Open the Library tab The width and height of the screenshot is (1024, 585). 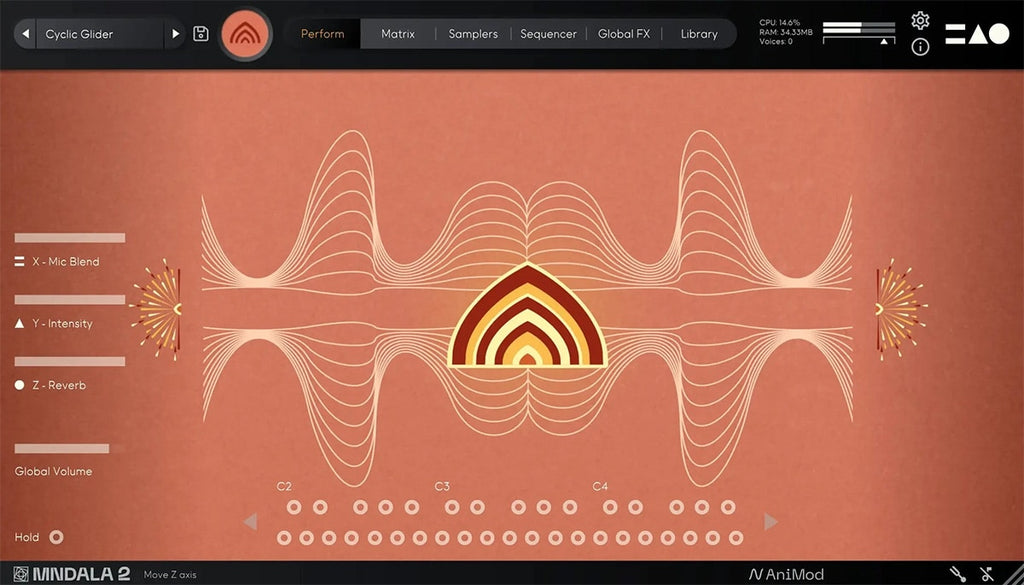click(699, 34)
